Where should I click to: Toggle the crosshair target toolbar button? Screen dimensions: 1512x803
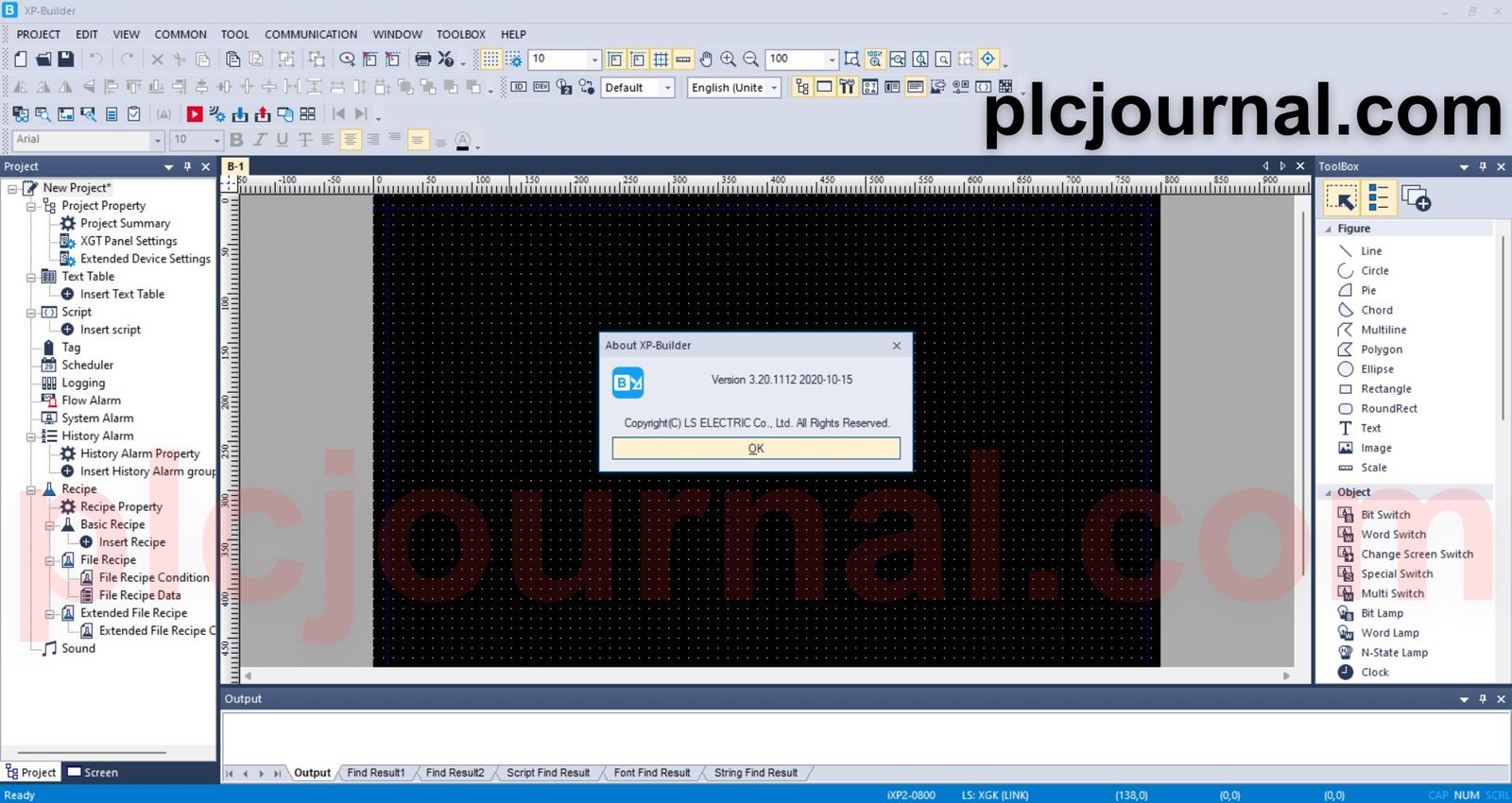coord(988,59)
